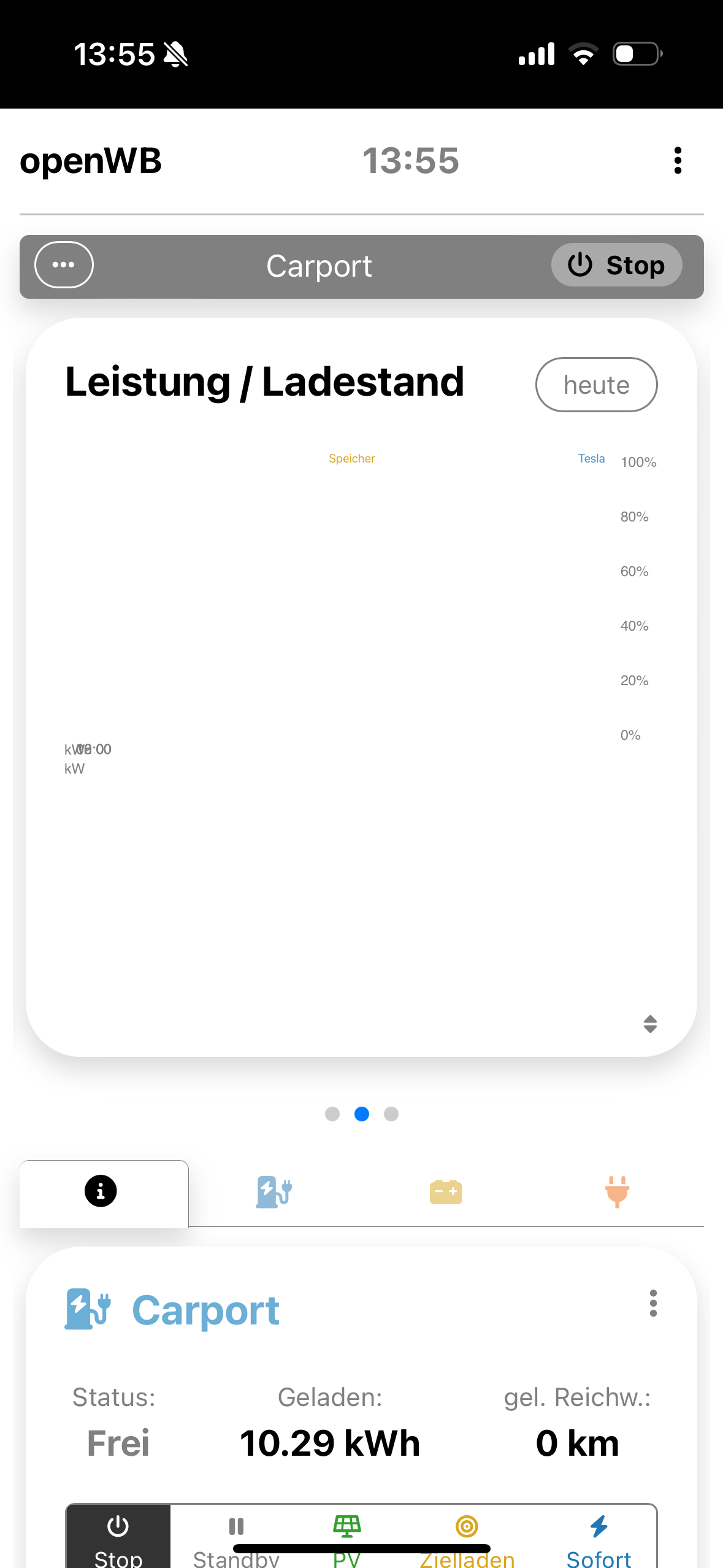Open Carport card three-dot menu
723x1568 pixels.
tap(653, 1303)
